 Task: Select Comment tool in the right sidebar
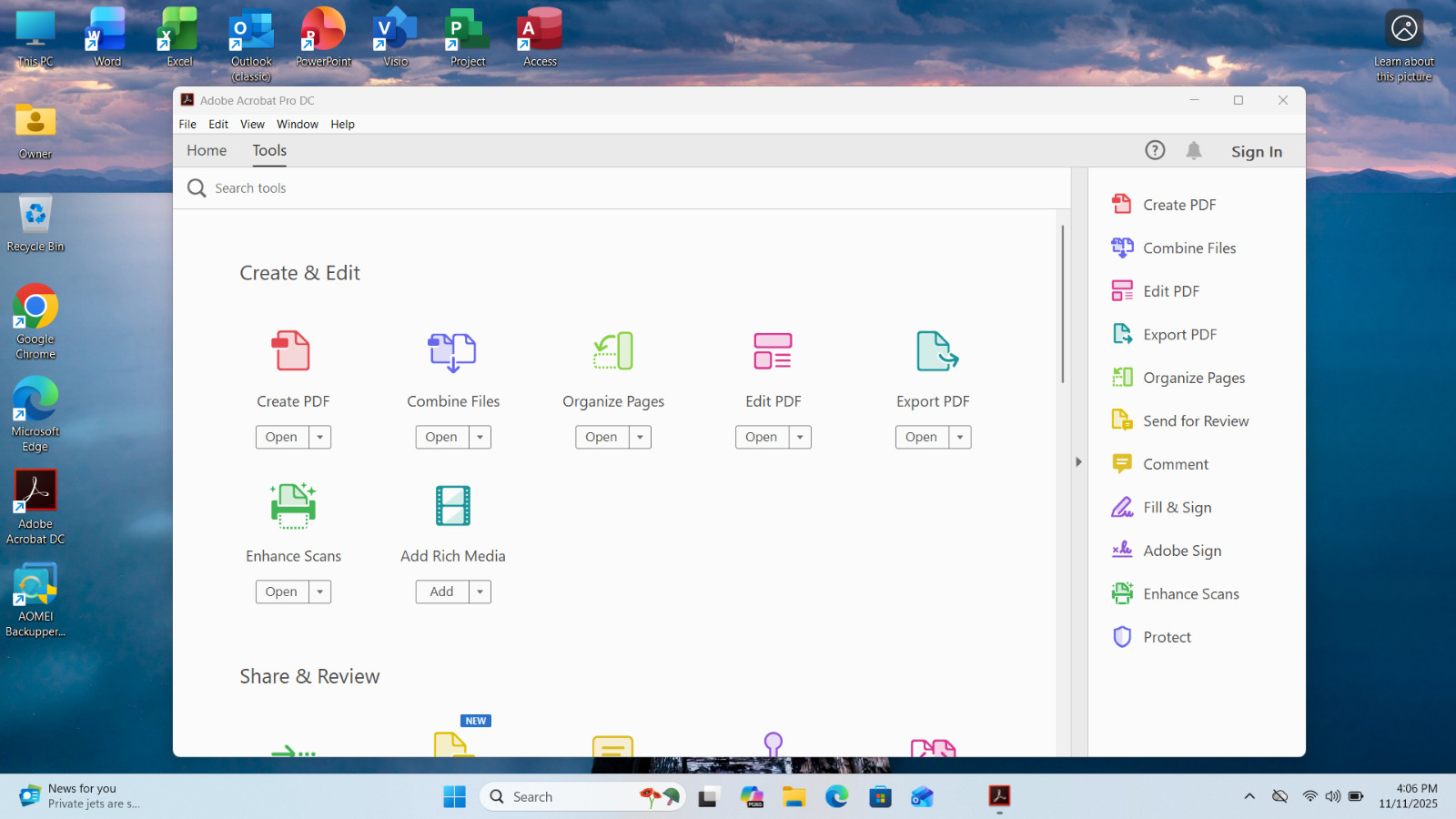tap(1160, 464)
